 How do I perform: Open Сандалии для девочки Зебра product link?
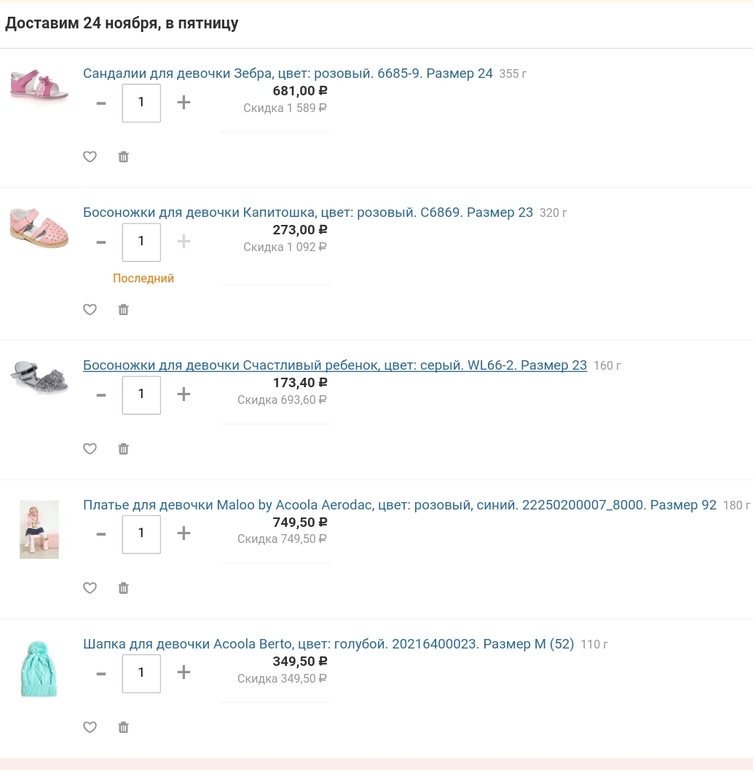[x=287, y=74]
